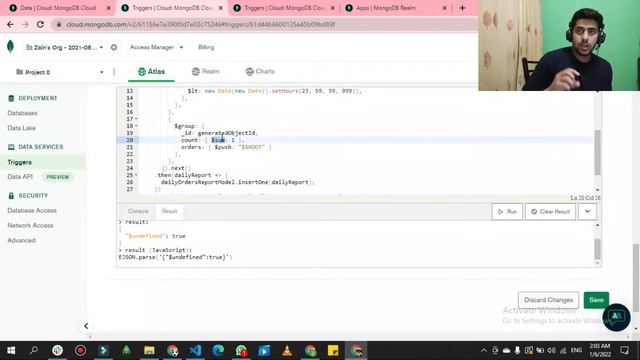The width and height of the screenshot is (640, 360).
Task: Click the ENG language indicator in the tray
Action: tap(576, 350)
